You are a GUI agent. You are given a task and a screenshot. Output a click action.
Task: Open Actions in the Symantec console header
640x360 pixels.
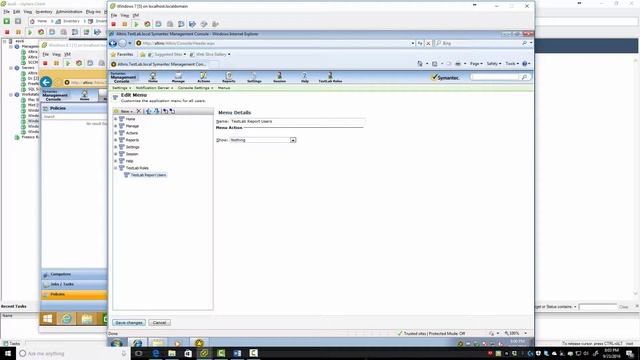[x=203, y=77]
